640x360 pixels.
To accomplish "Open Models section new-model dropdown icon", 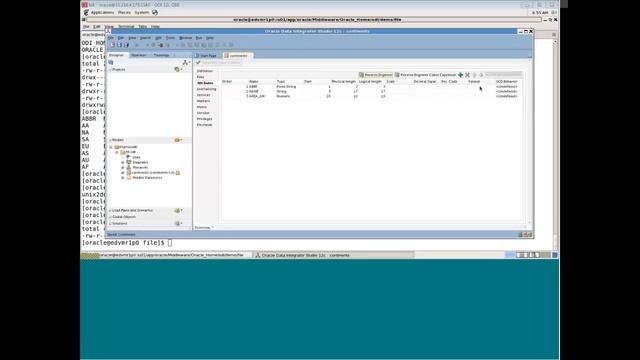I will click(x=178, y=140).
